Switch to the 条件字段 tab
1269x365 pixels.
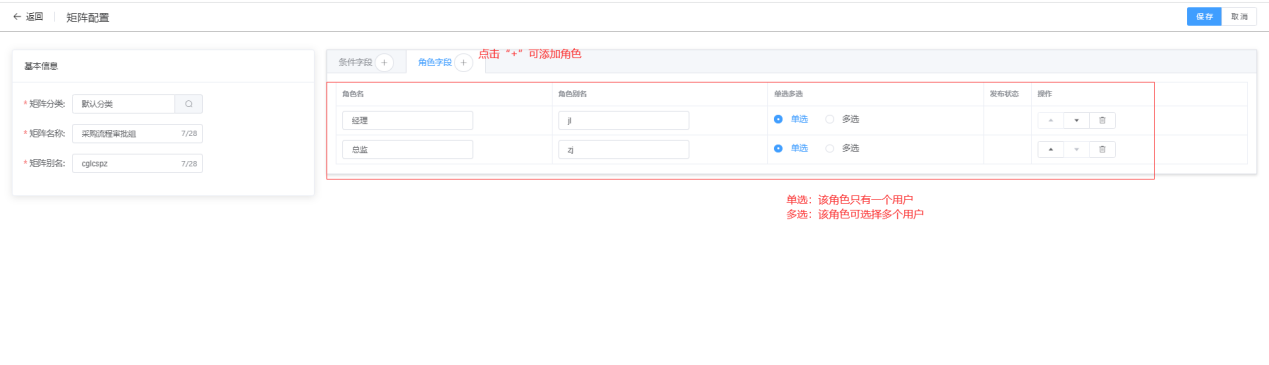click(x=355, y=62)
